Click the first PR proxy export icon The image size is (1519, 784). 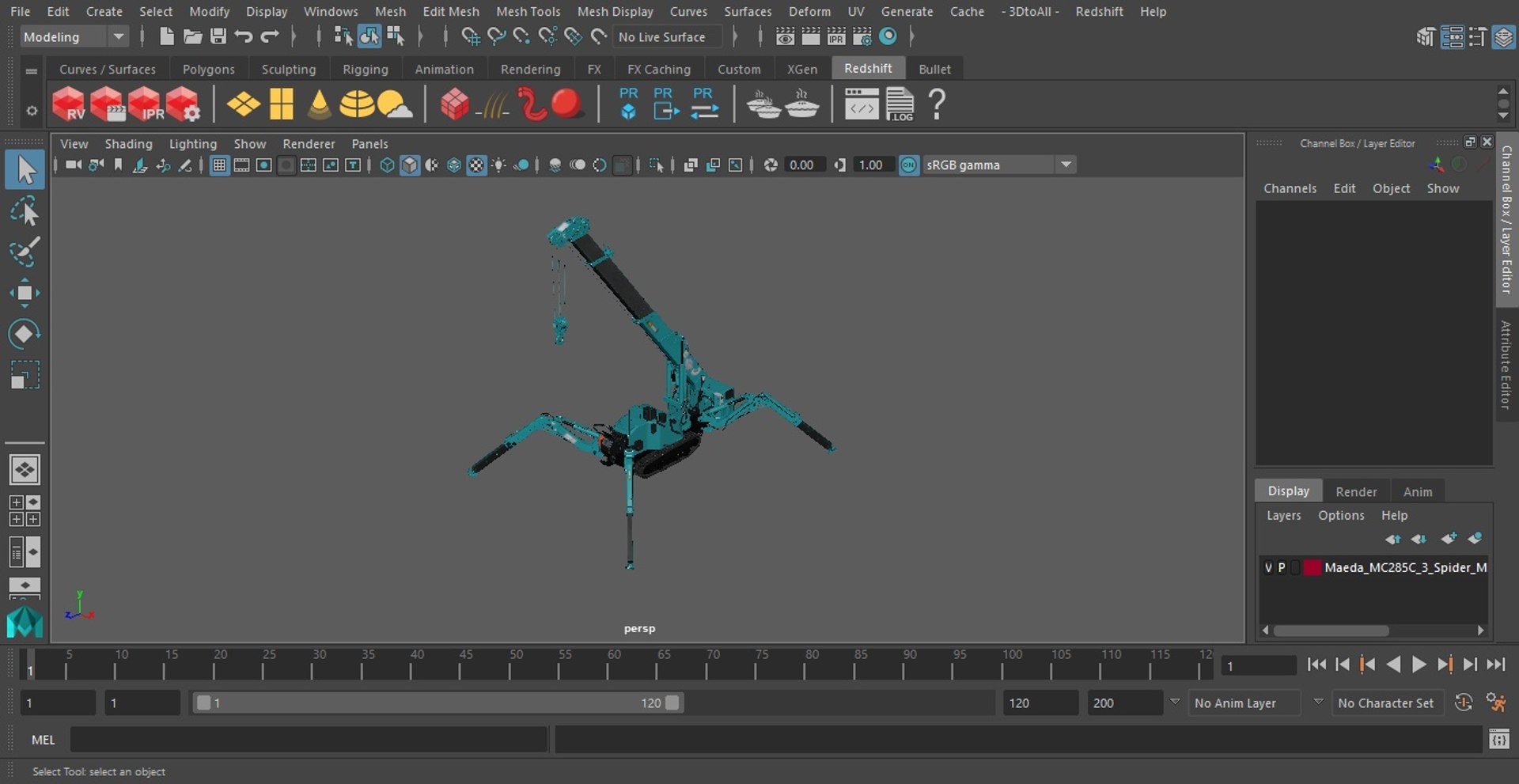click(628, 104)
